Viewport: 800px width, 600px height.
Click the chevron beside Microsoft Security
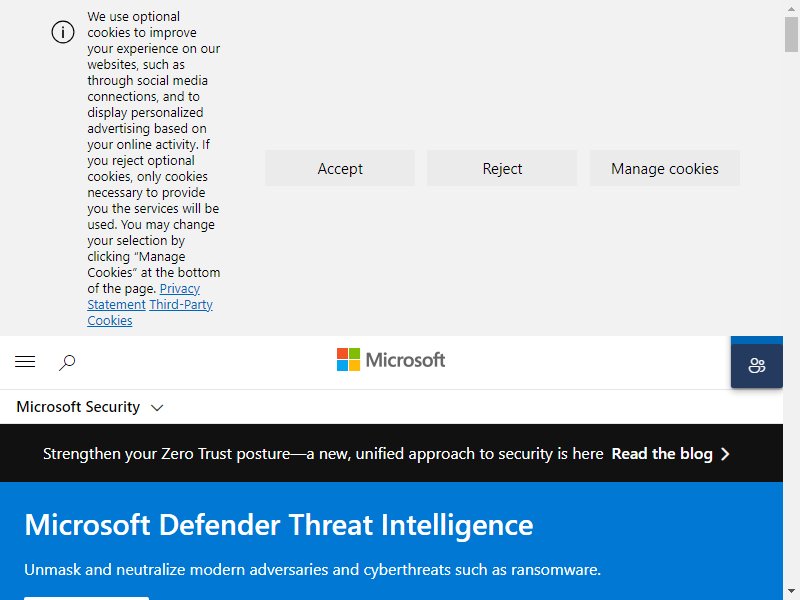coord(157,408)
